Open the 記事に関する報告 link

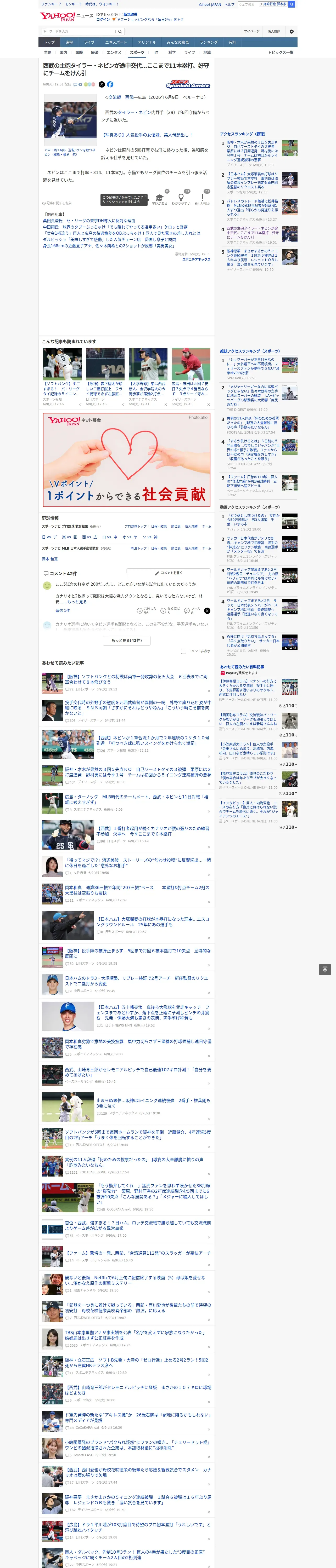point(57,203)
